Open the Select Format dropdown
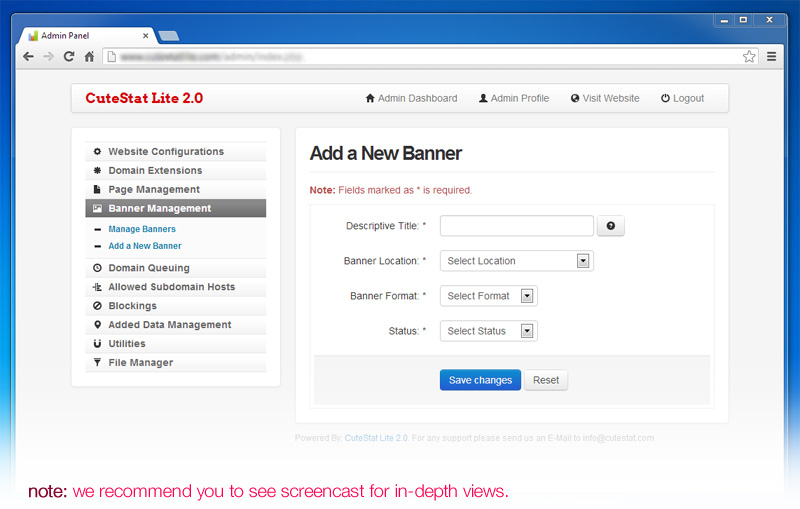The image size is (800, 509). (x=489, y=296)
